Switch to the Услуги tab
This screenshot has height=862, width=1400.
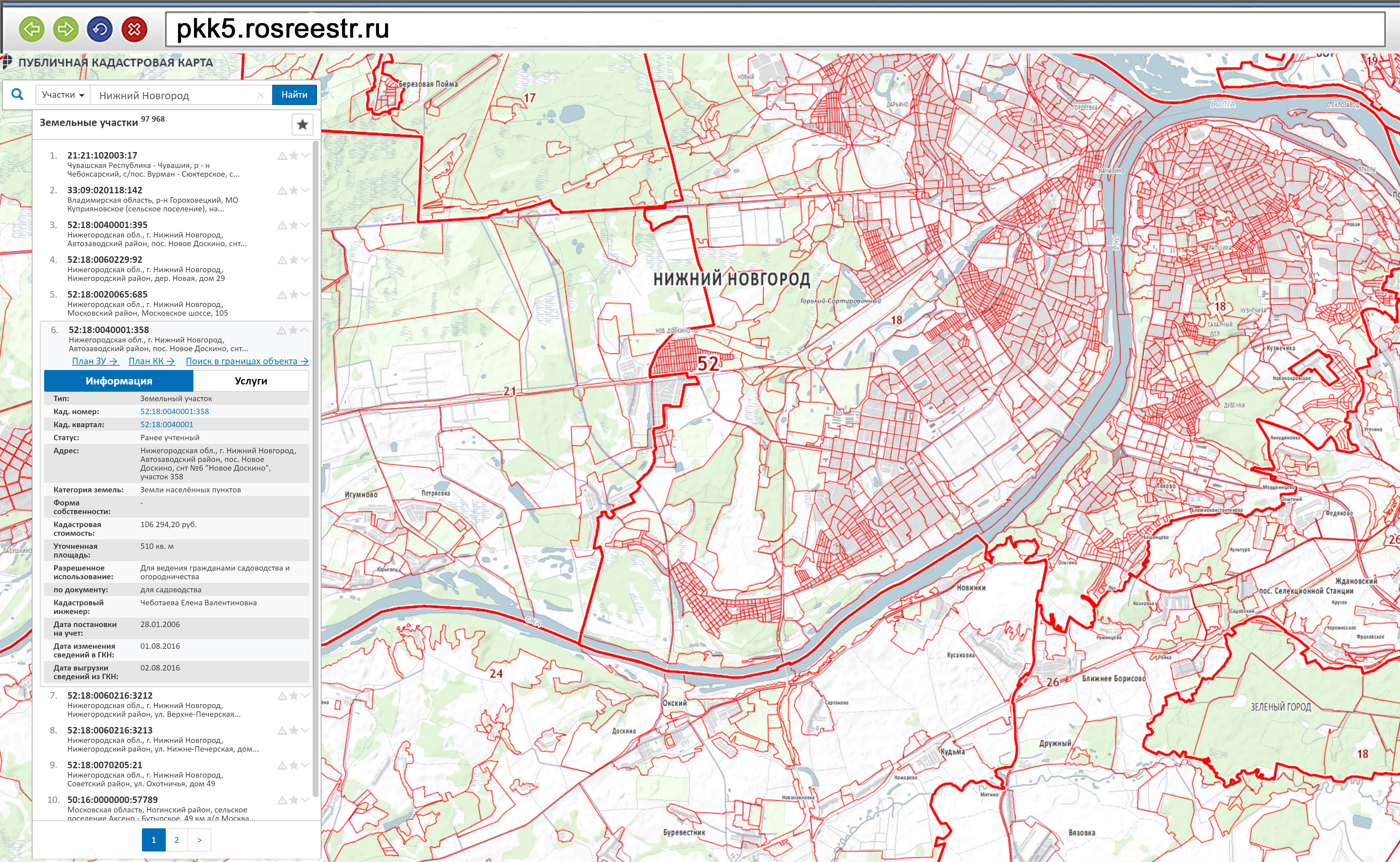click(251, 381)
